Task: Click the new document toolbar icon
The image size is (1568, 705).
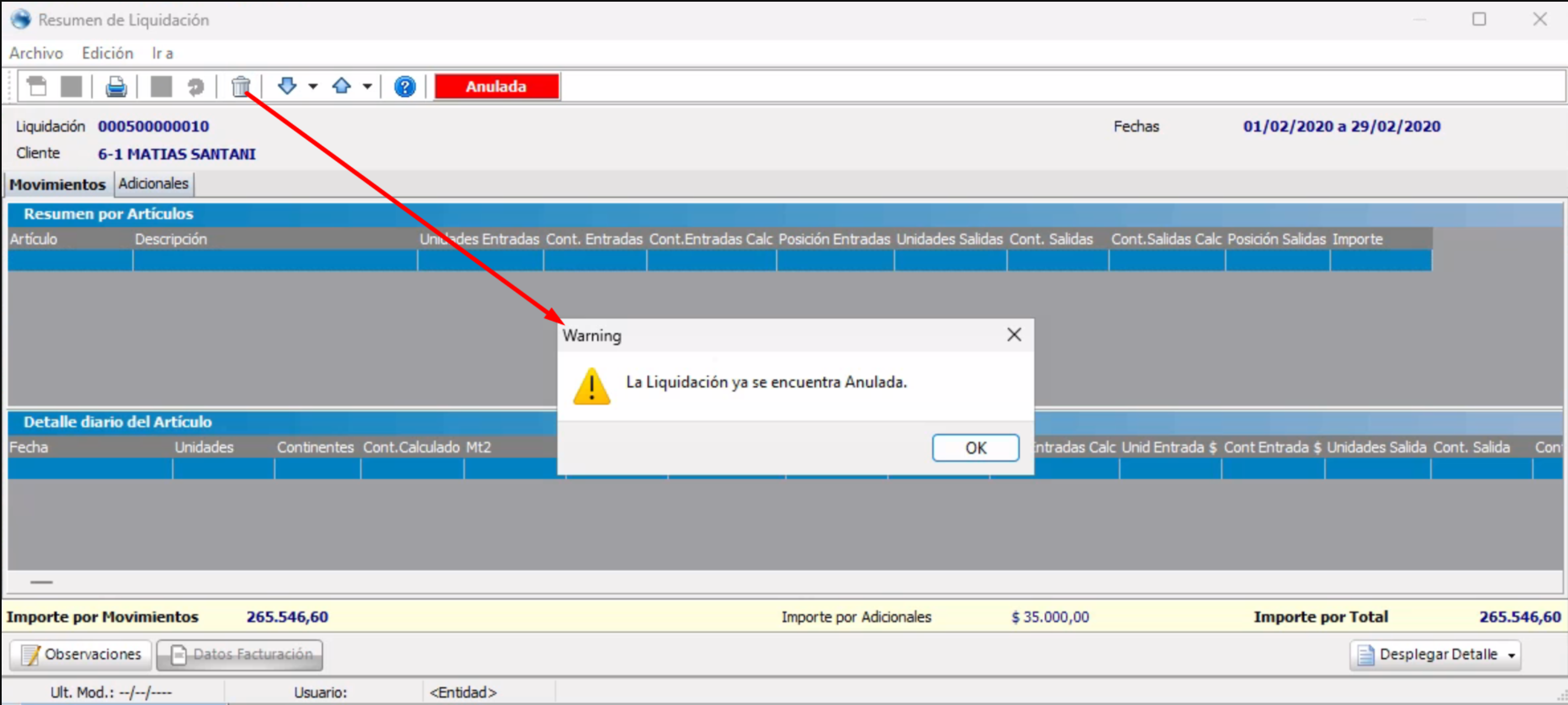Action: coord(36,87)
